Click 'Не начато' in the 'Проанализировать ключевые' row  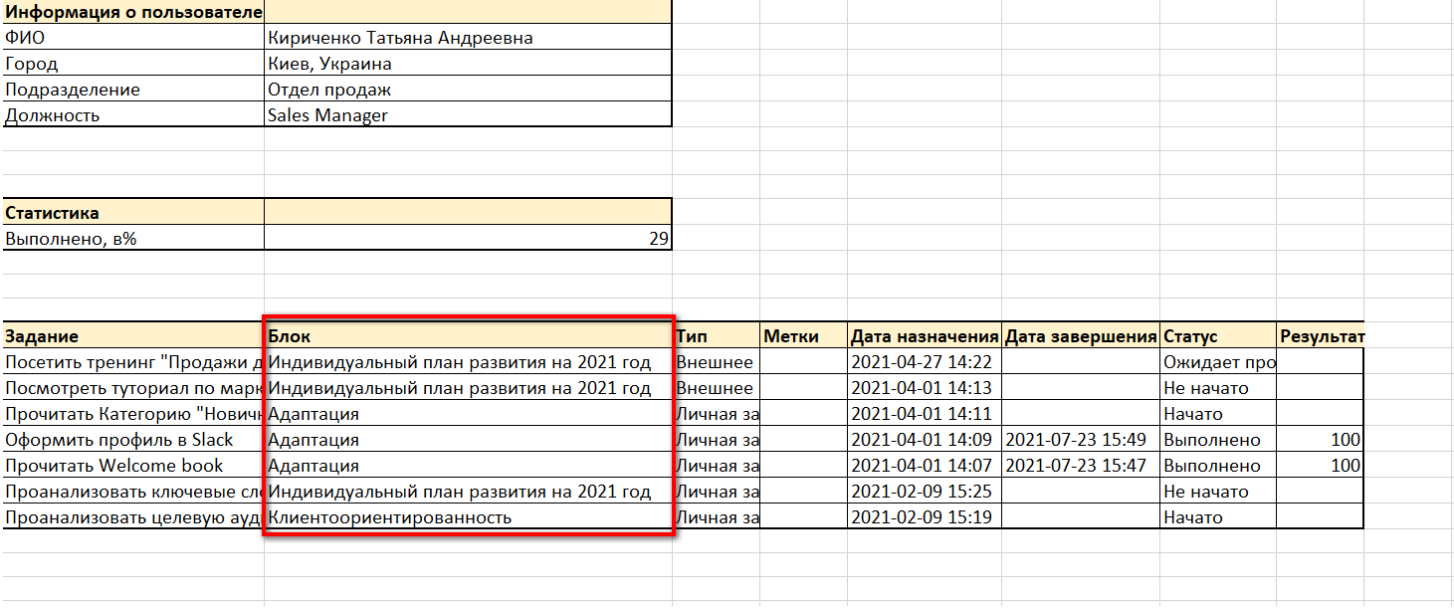1219,491
